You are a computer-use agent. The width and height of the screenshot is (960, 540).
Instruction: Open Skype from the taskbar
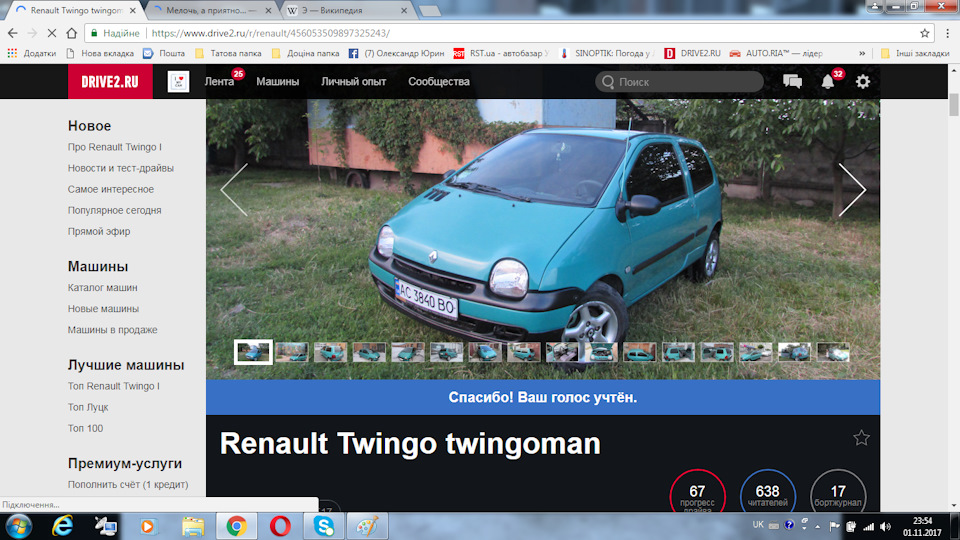[324, 526]
